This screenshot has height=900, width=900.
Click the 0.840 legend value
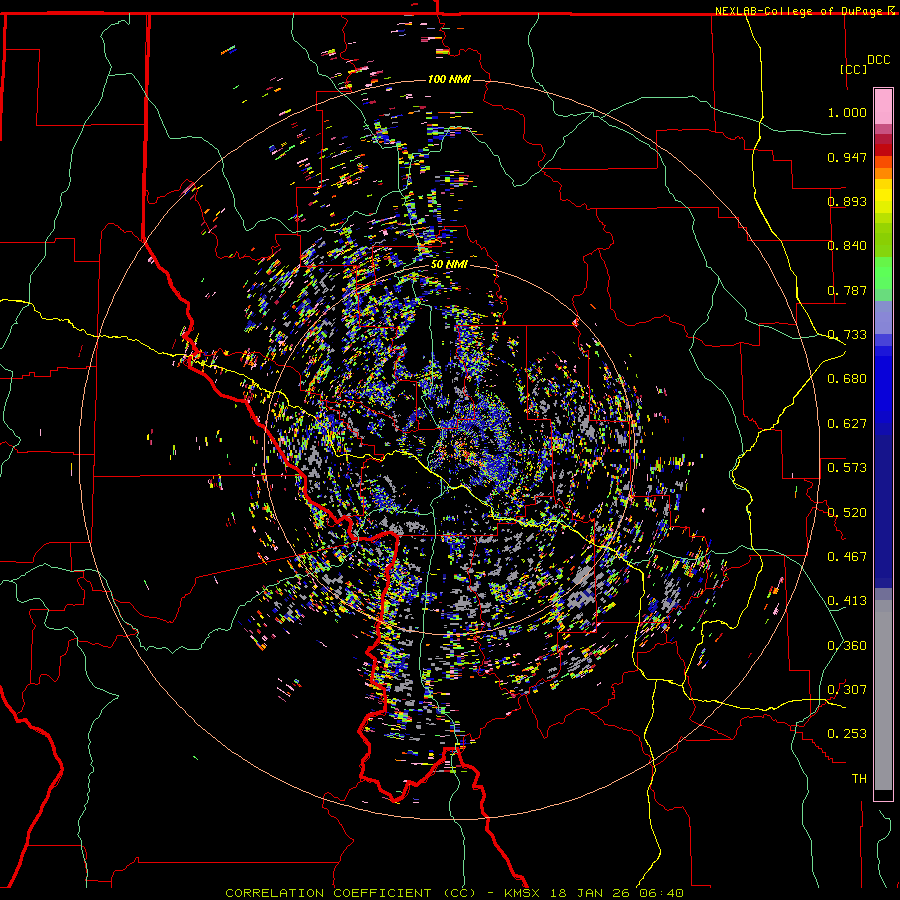[847, 246]
